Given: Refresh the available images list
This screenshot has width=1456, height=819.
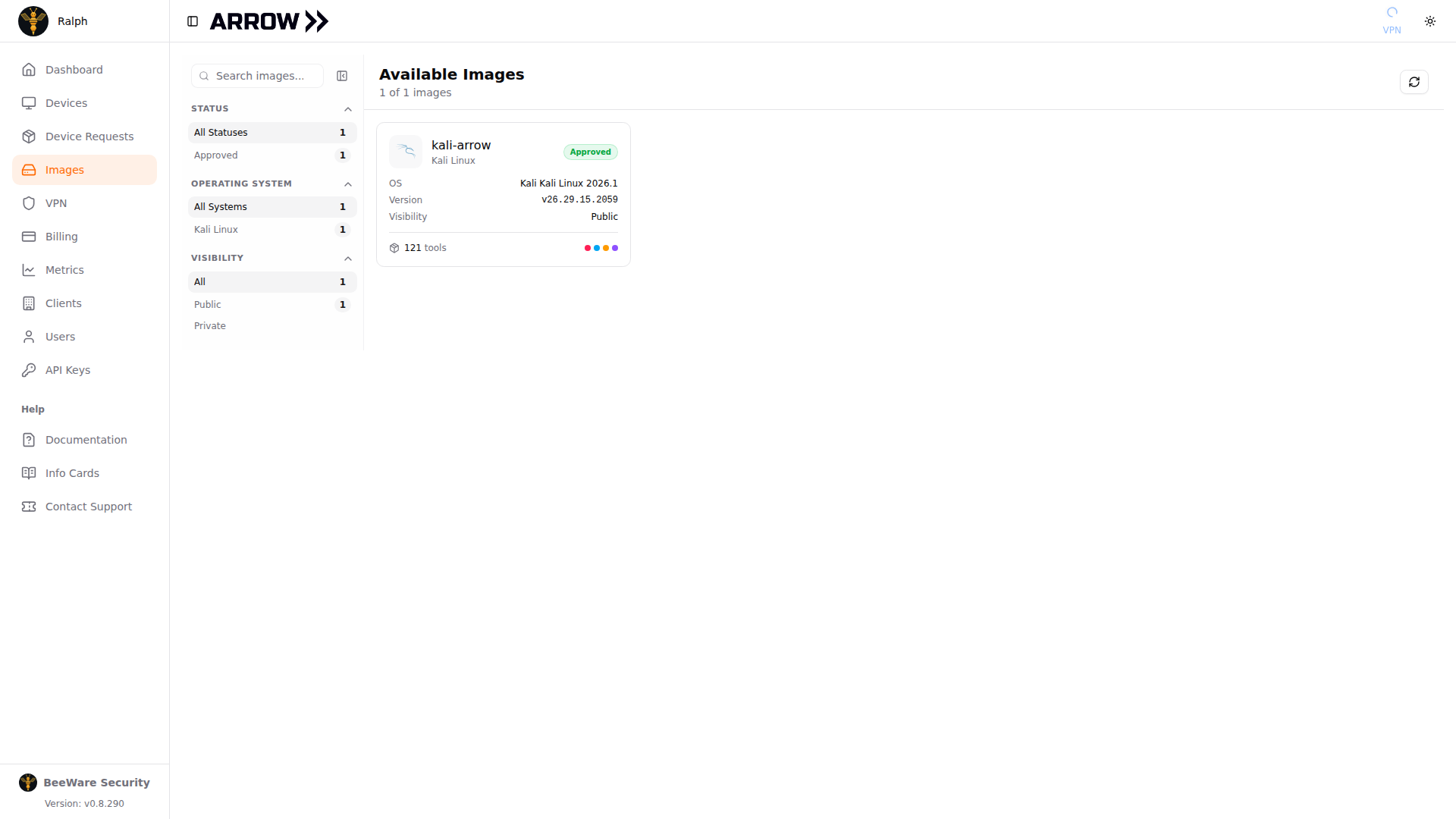Looking at the screenshot, I should pyautogui.click(x=1414, y=82).
